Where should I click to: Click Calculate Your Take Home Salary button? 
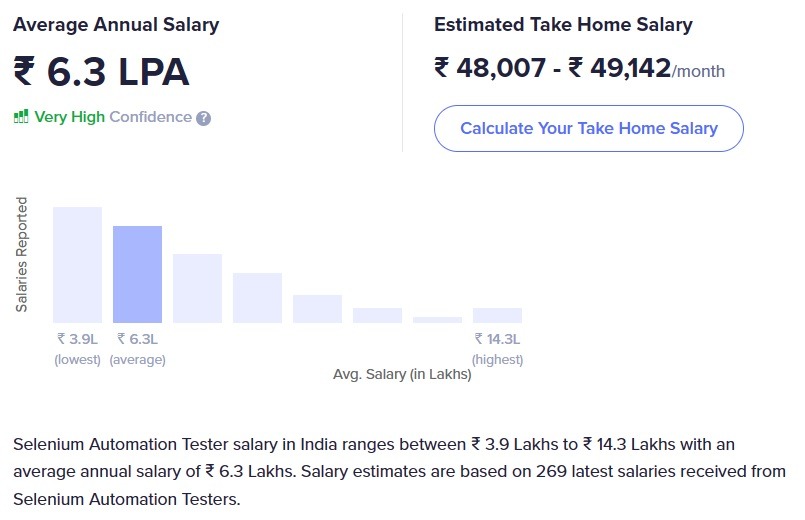pos(588,128)
